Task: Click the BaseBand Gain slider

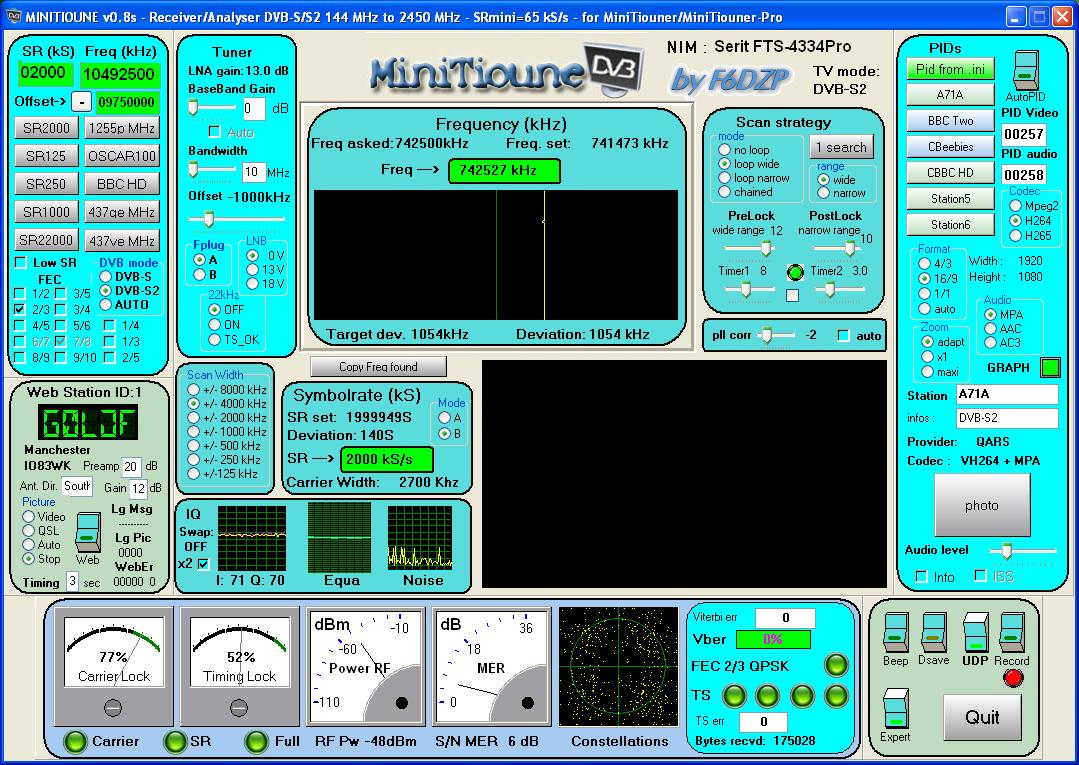Action: click(213, 107)
